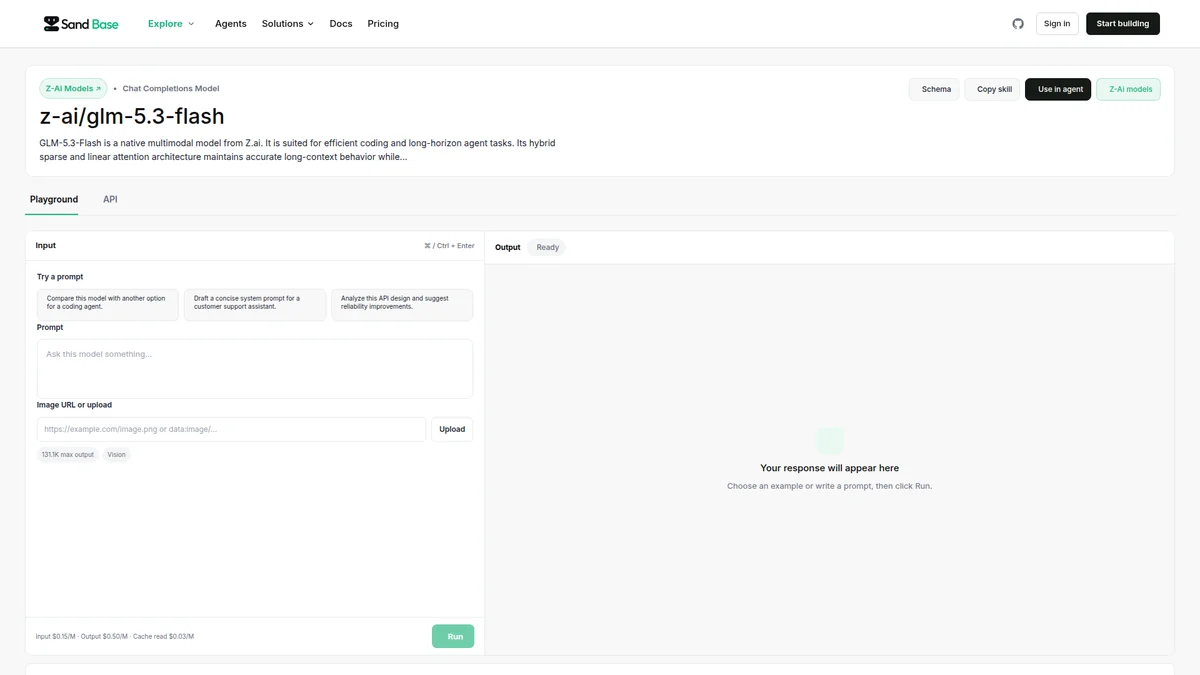Click the Copy skill button
1200x675 pixels.
(992, 89)
